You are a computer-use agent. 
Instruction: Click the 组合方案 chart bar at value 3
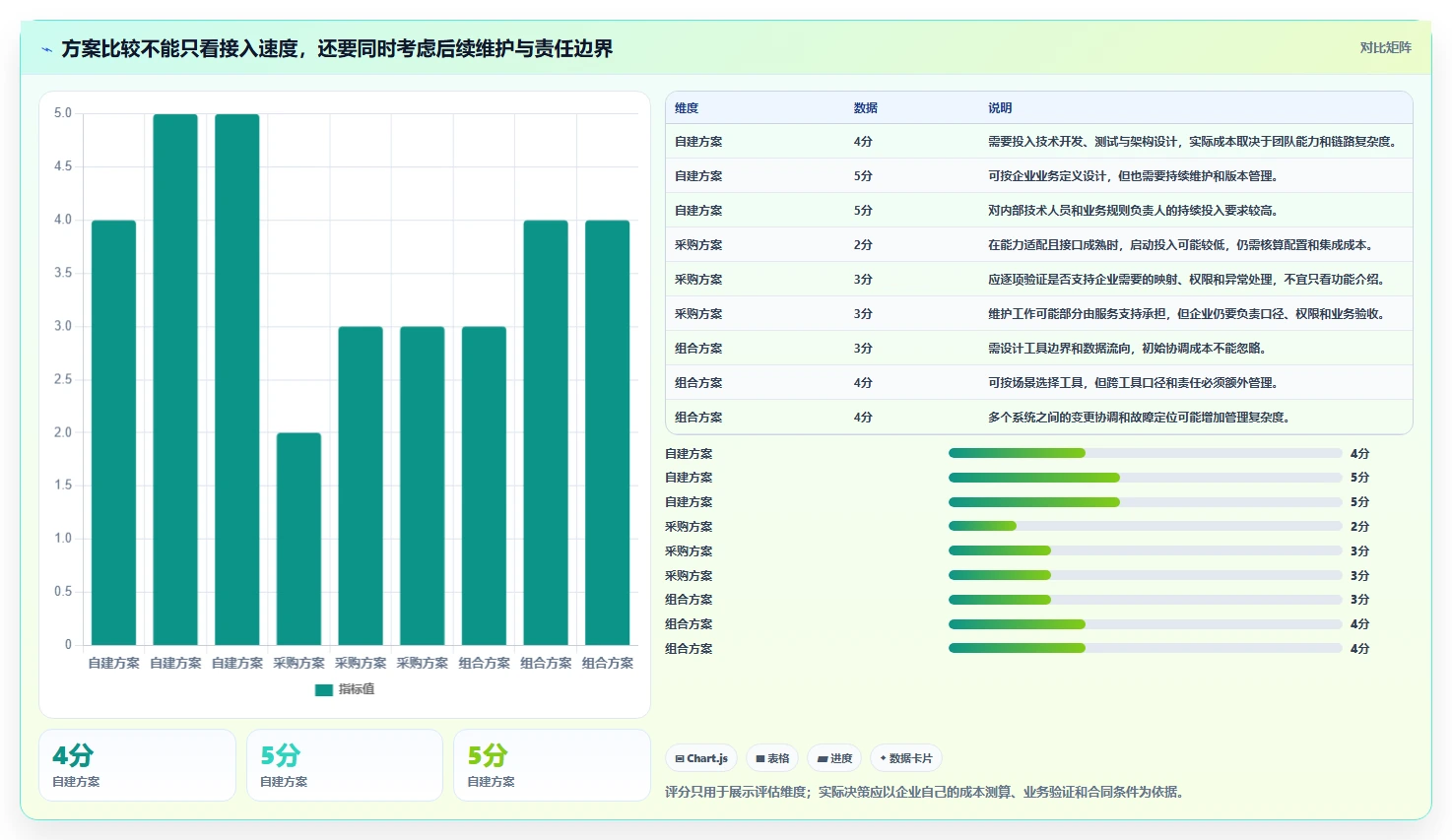point(484,485)
